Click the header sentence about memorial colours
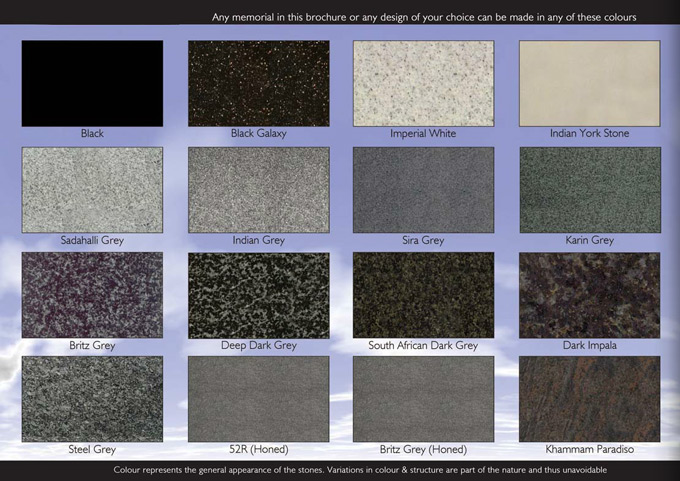Screen dimensions: 680x481 coord(424,17)
